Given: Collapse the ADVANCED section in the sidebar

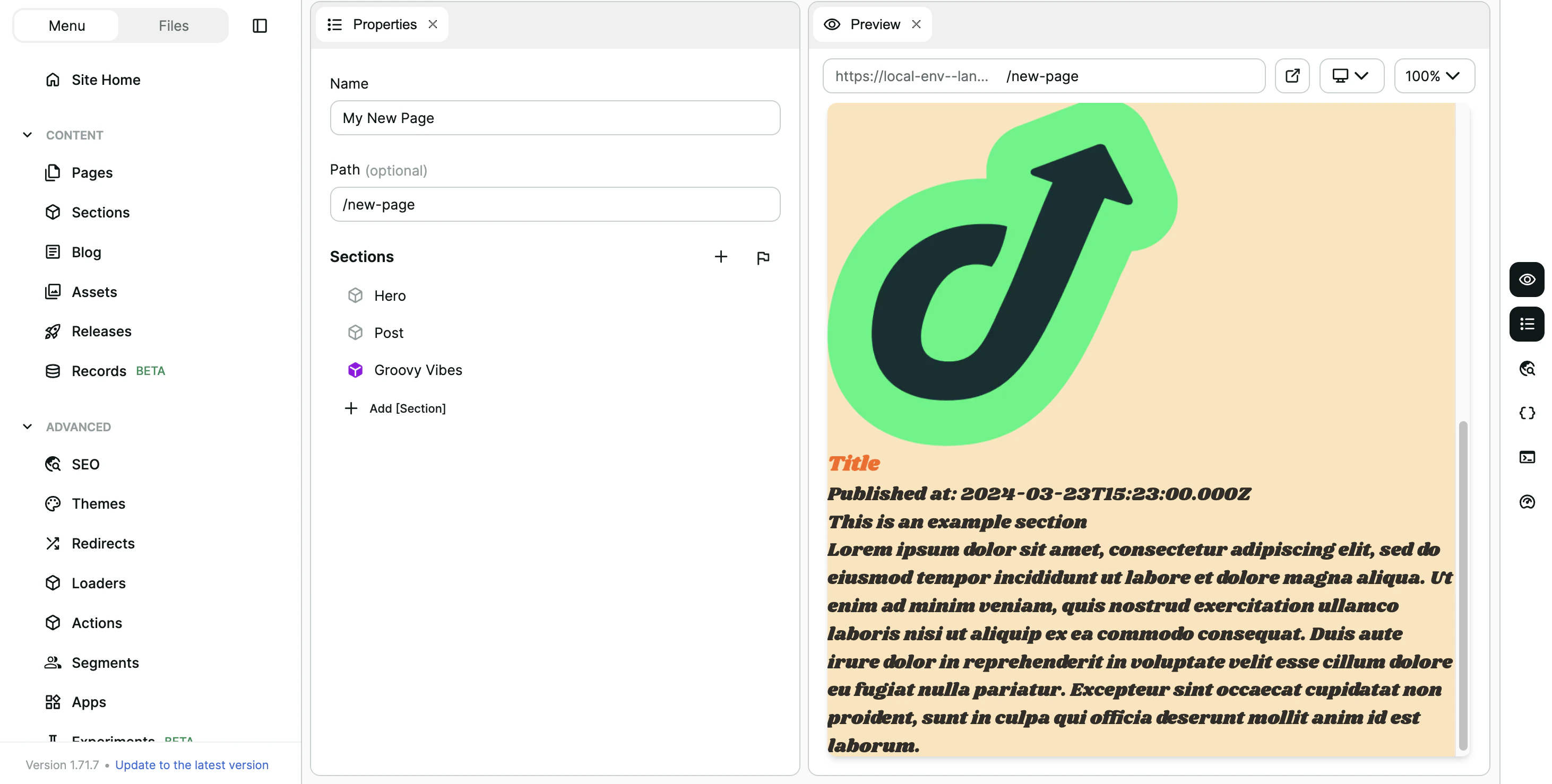Looking at the screenshot, I should coord(27,426).
